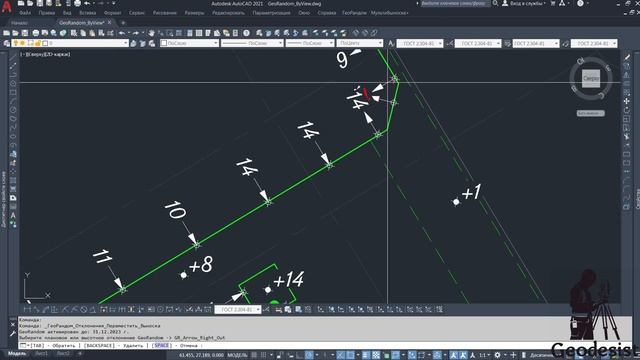
Task: Click the Properties palette icon
Action: (190, 33)
